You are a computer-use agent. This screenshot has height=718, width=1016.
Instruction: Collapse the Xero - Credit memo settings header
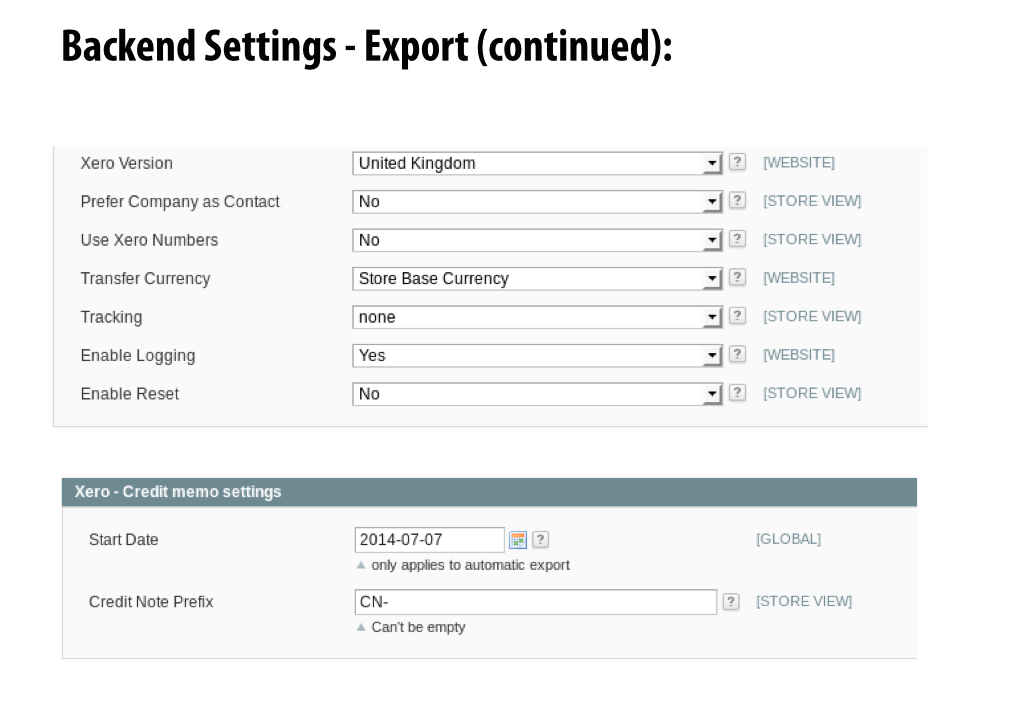tap(489, 492)
